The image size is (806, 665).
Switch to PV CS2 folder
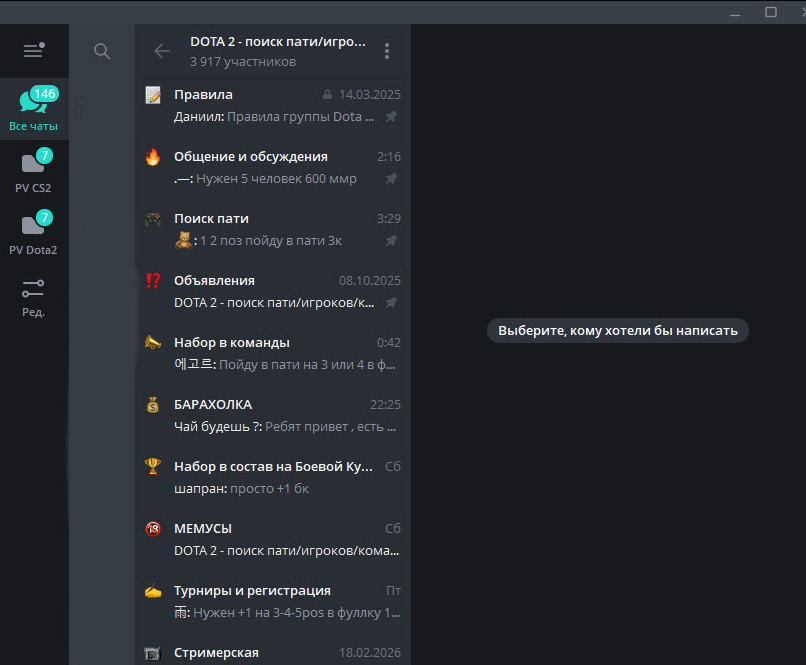pos(34,171)
